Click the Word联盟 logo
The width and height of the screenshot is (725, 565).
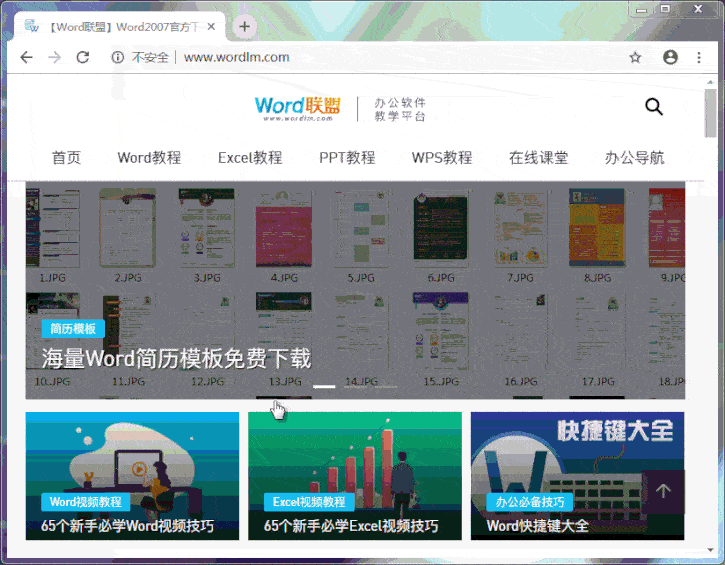(298, 109)
